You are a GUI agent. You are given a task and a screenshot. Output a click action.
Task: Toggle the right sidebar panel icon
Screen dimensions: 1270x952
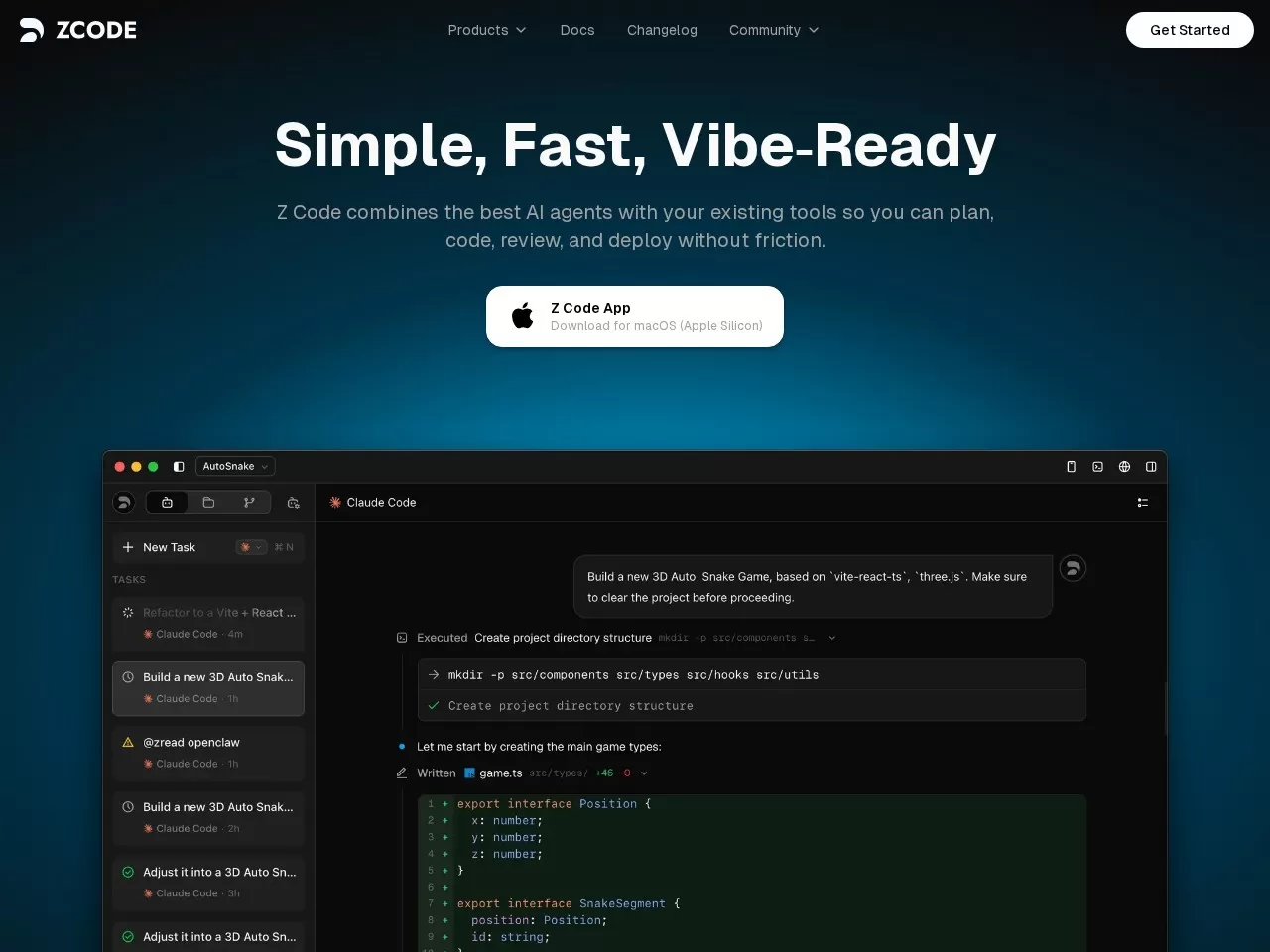click(1151, 466)
